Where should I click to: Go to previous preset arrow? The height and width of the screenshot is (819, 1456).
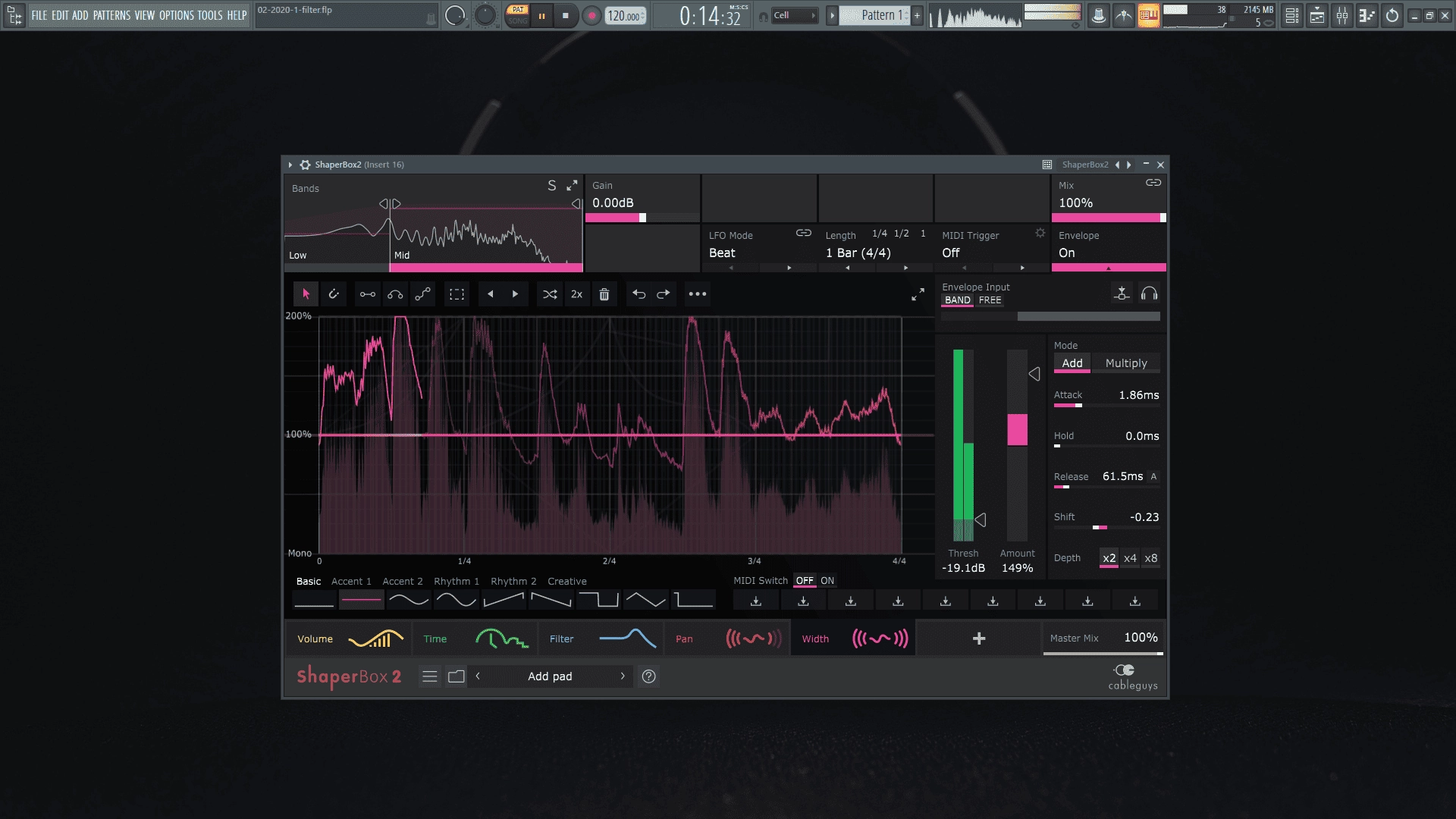(478, 676)
